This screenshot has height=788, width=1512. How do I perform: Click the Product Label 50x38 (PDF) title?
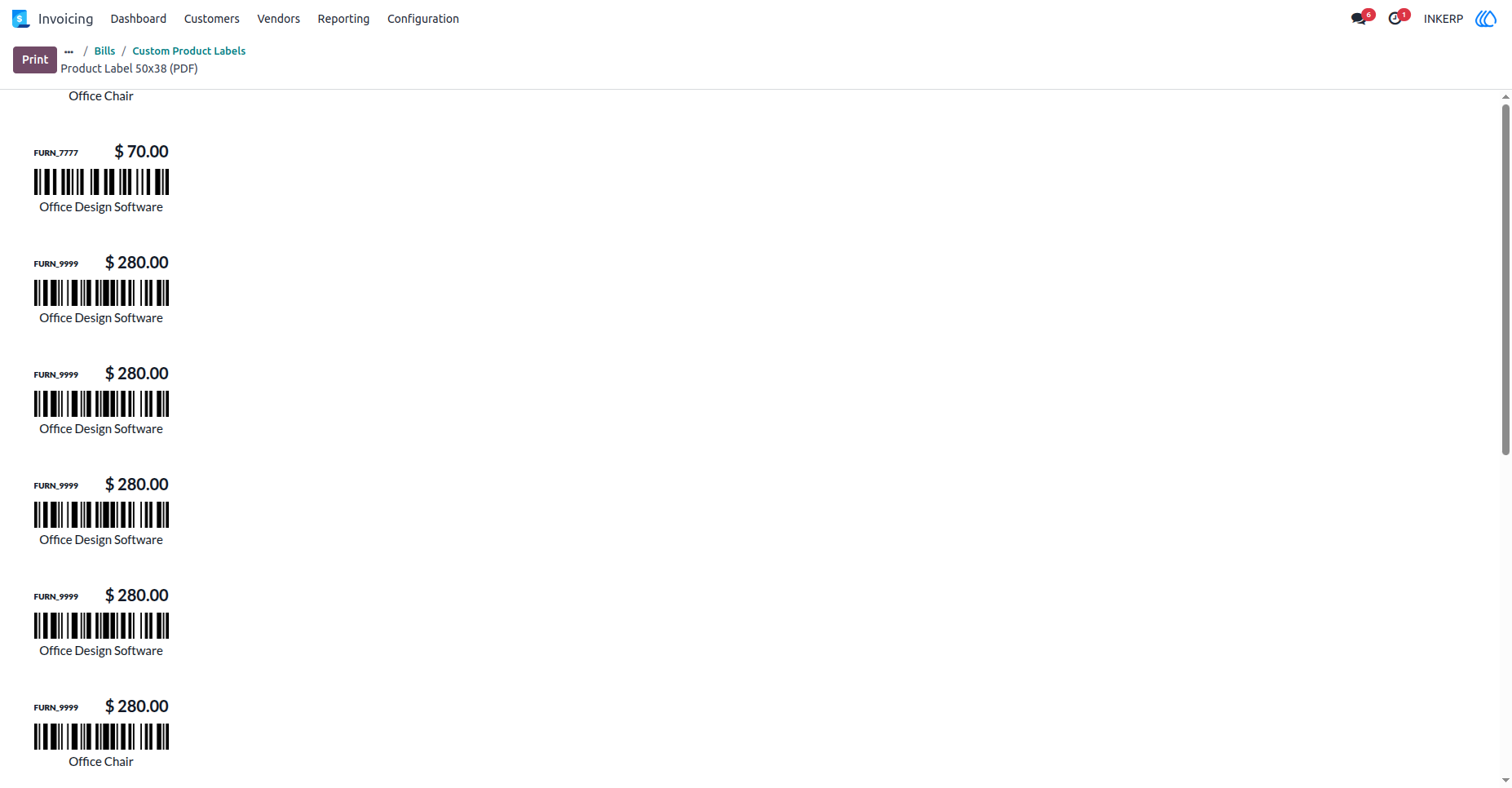point(130,69)
